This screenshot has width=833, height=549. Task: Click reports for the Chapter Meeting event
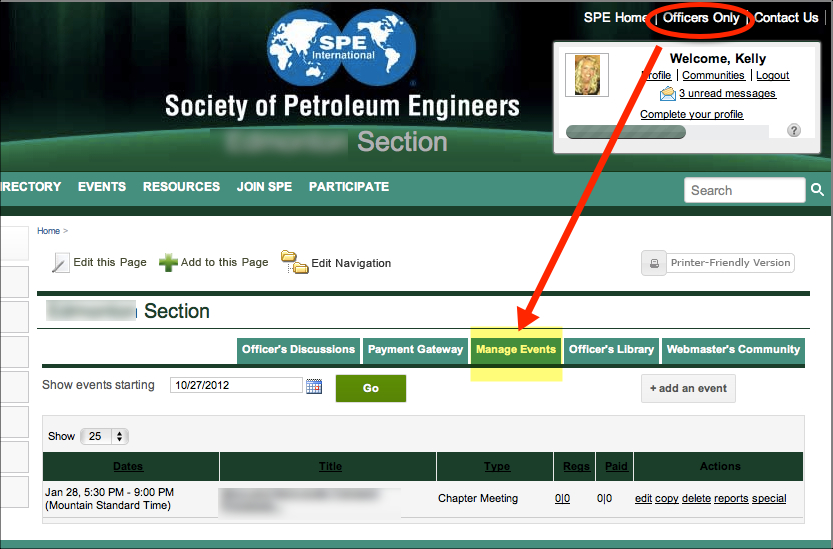[731, 499]
